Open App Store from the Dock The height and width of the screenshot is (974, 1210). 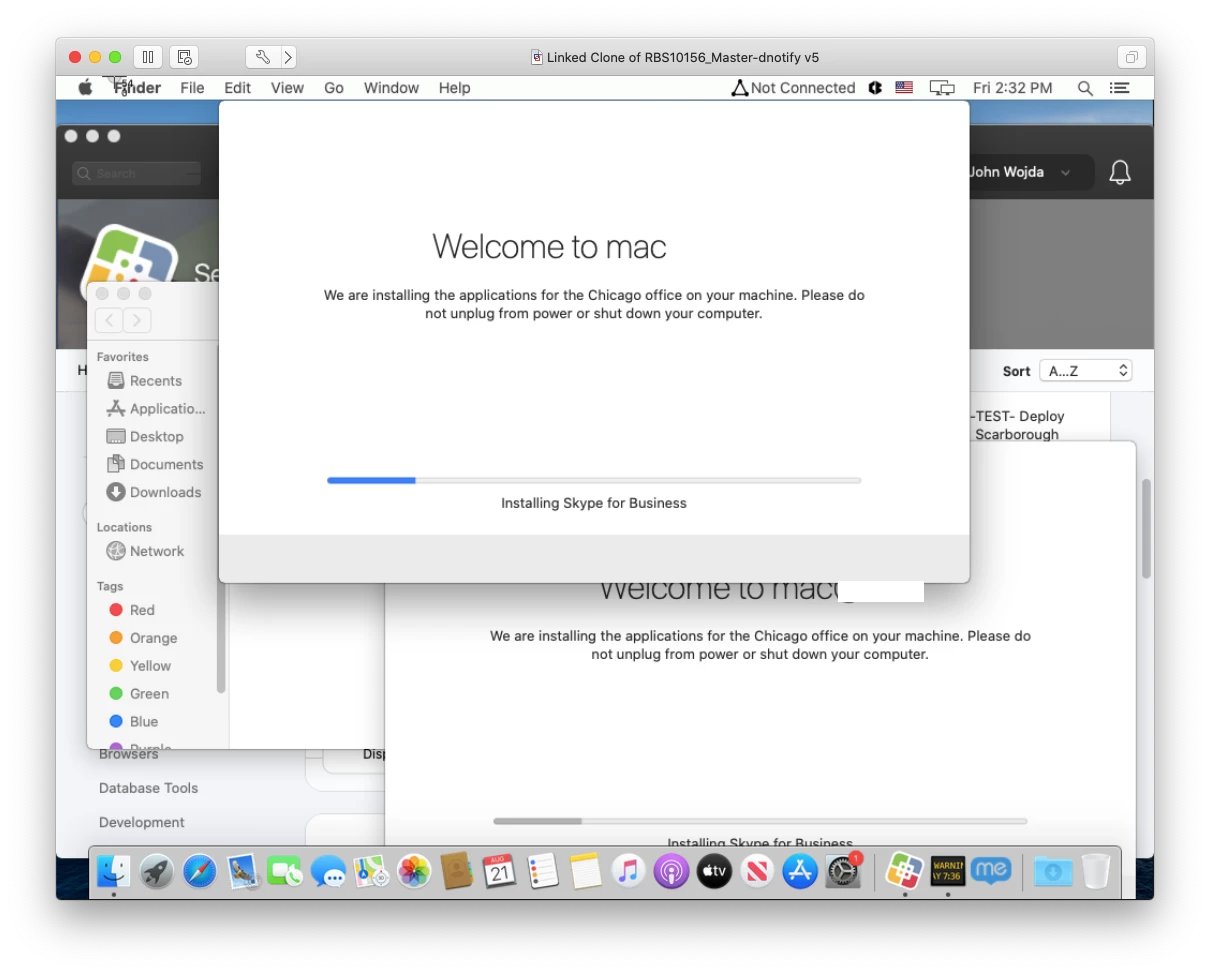tap(800, 872)
